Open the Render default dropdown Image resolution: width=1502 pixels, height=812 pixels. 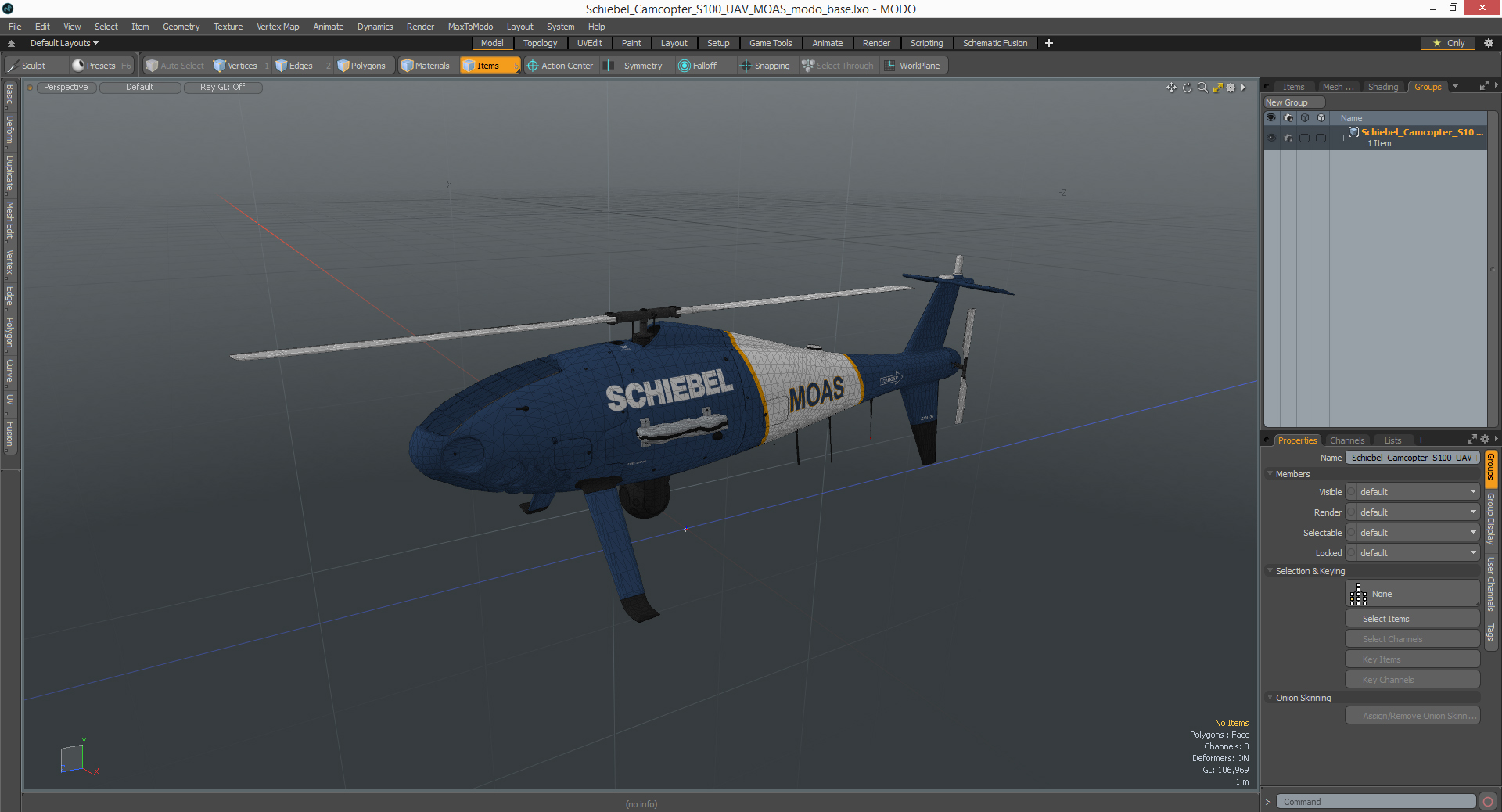(1418, 512)
